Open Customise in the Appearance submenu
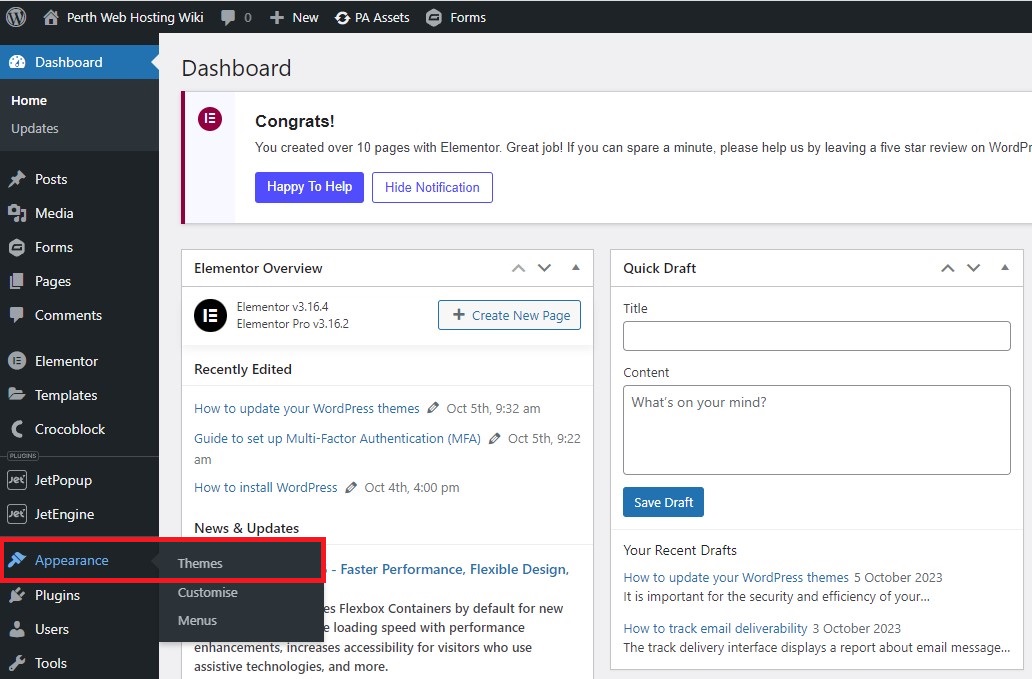1032x679 pixels. [207, 592]
